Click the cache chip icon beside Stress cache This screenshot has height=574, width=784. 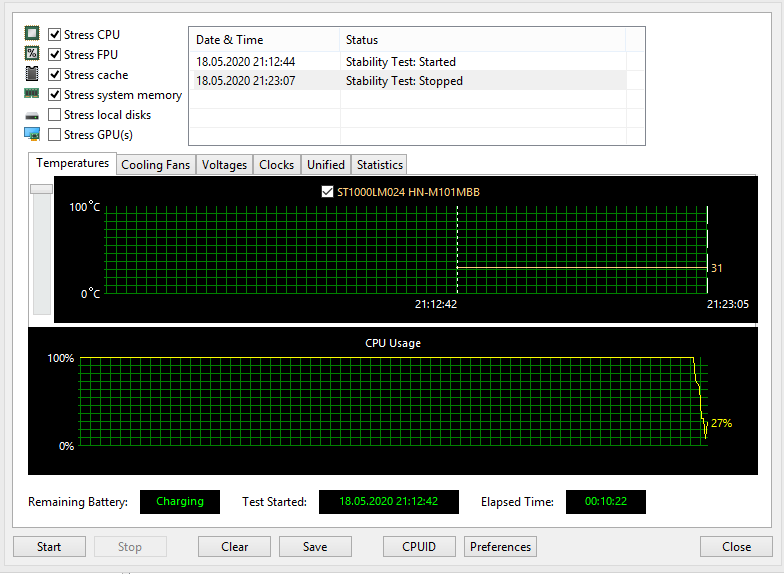click(x=32, y=74)
